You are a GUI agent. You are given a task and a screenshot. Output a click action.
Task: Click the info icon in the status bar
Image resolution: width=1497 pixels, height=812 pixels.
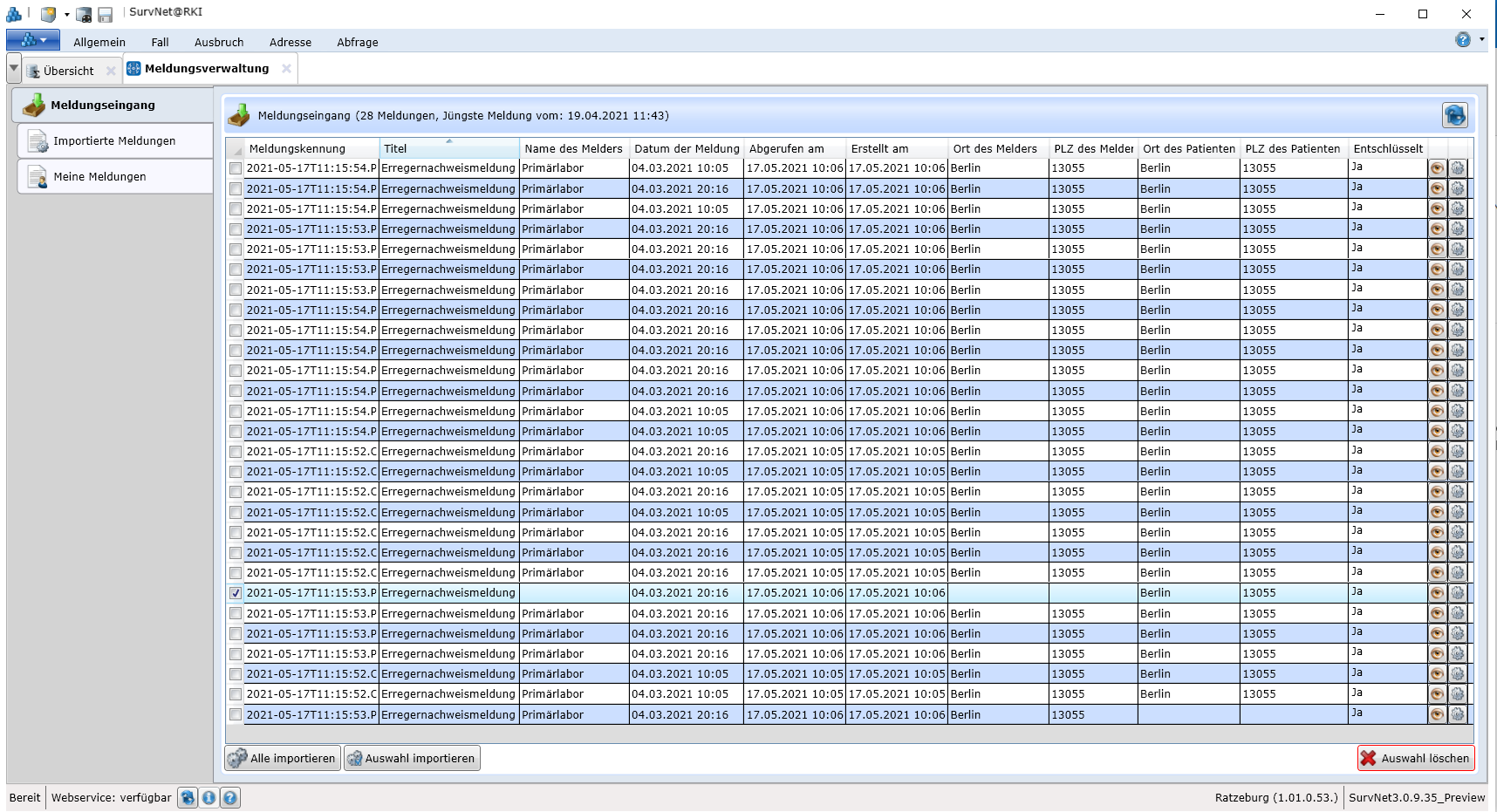[208, 797]
